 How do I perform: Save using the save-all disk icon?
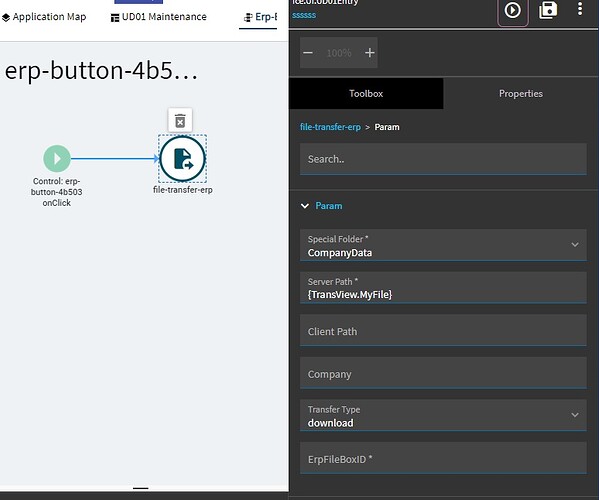(x=548, y=10)
